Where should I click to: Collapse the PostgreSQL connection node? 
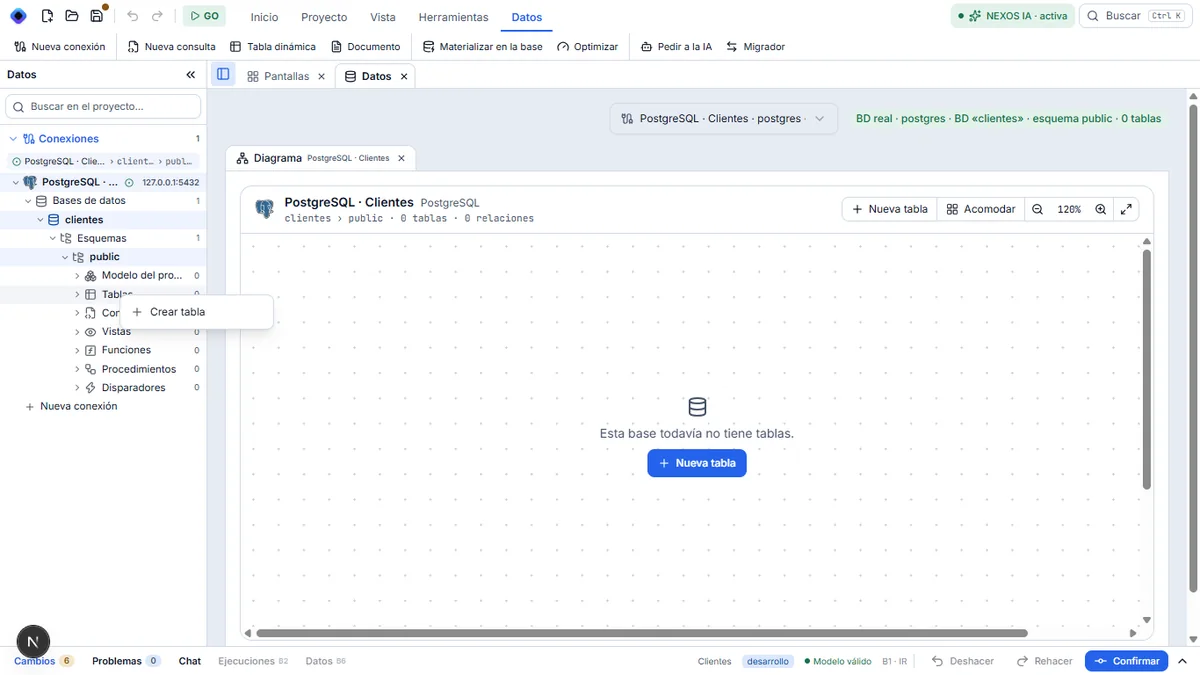tap(15, 182)
